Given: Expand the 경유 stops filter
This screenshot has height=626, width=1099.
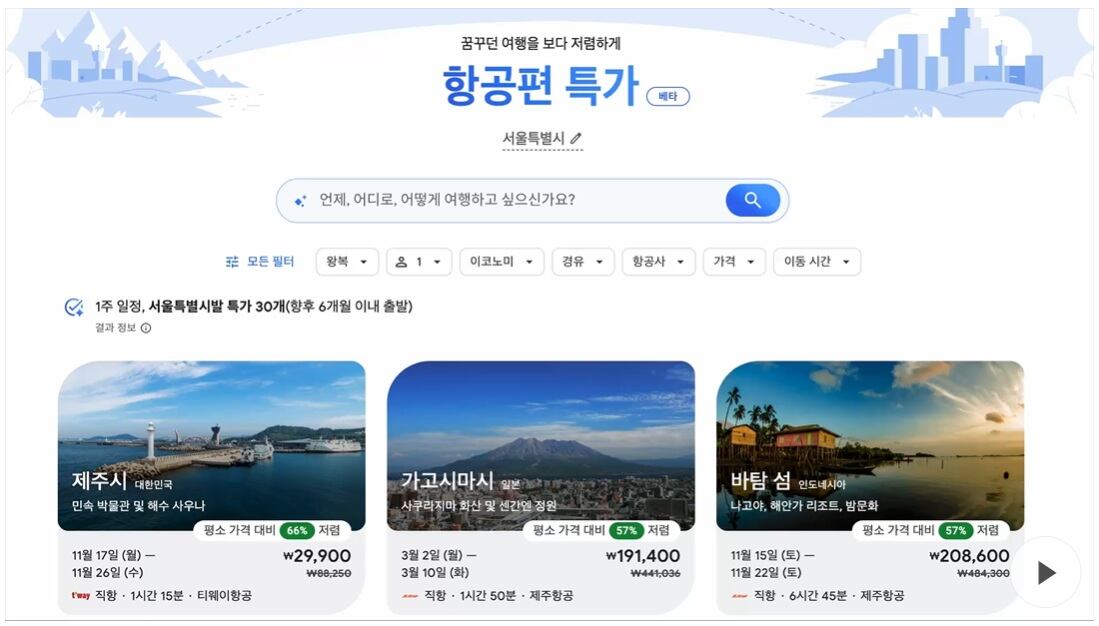Looking at the screenshot, I should point(582,261).
